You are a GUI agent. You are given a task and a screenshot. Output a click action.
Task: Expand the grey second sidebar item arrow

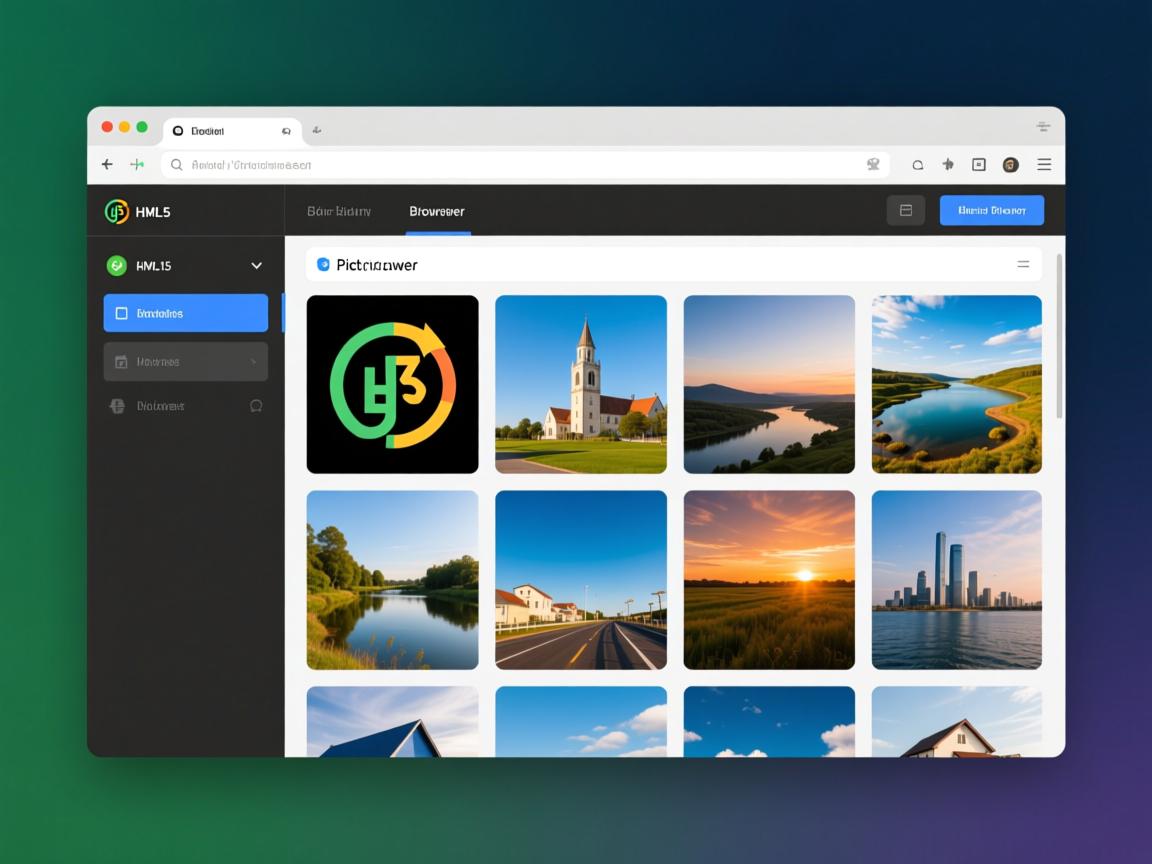pyautogui.click(x=253, y=362)
